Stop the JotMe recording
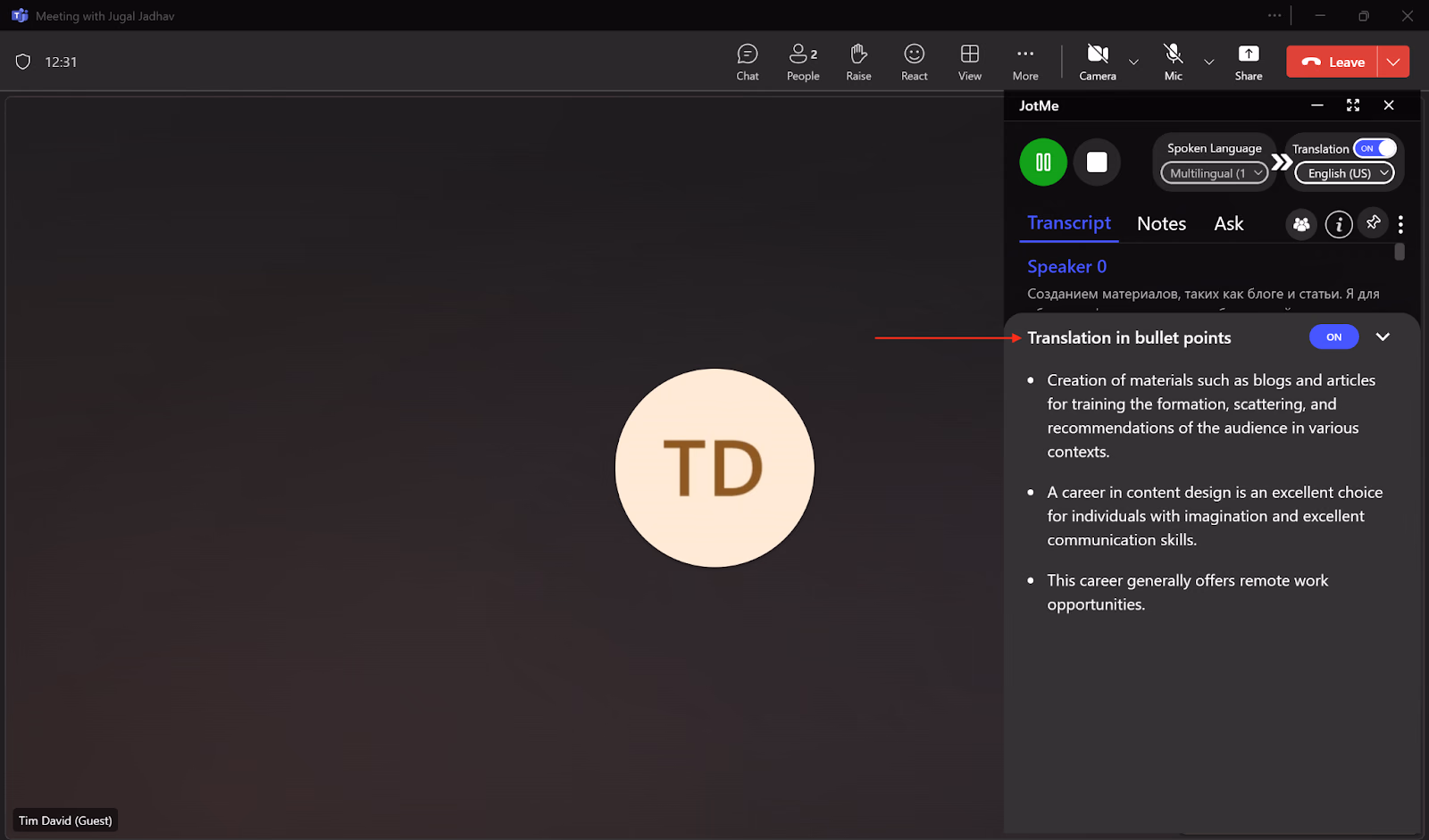Viewport: 1429px width, 840px height. 1097,162
